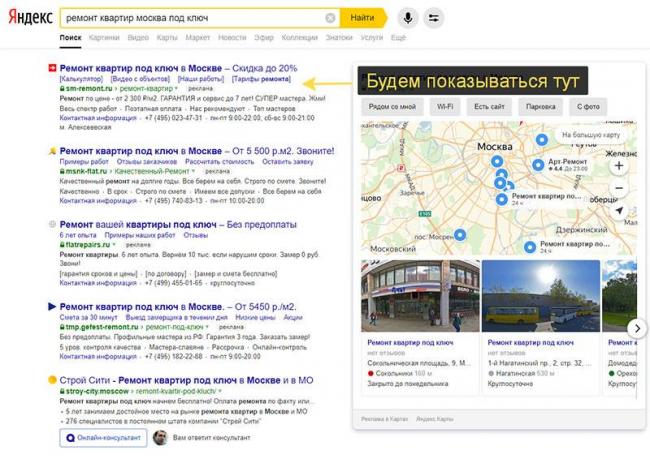
Task: Open the Калькулятор sitelink
Action: click(81, 79)
